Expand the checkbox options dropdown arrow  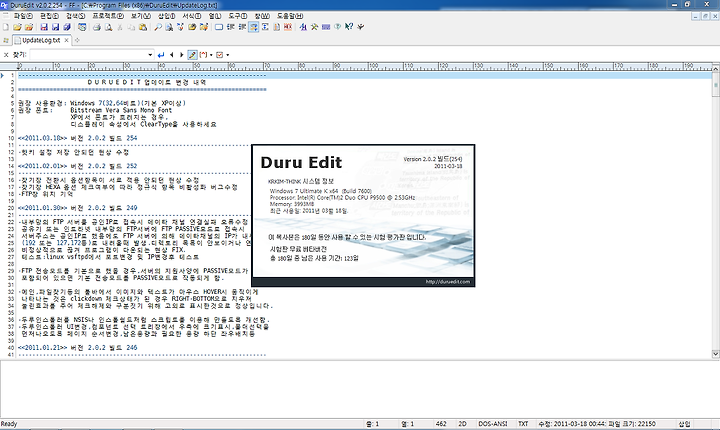[228, 55]
